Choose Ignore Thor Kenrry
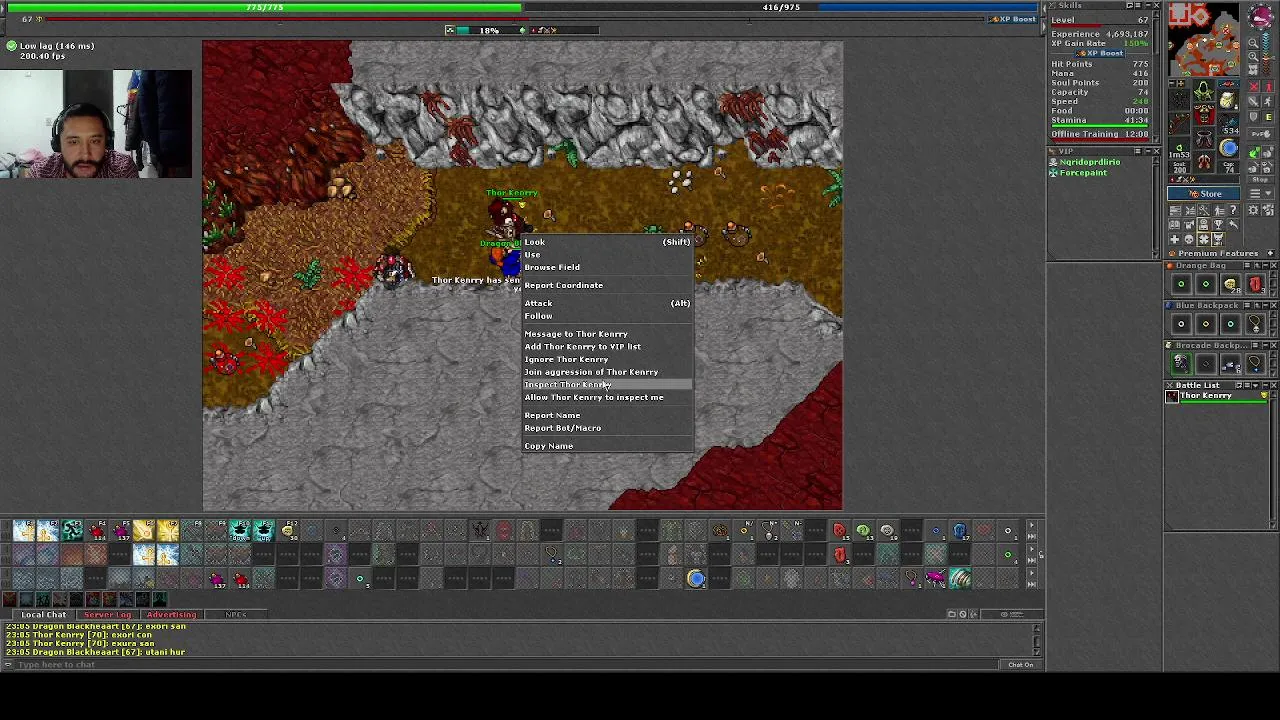This screenshot has width=1280, height=720. pyautogui.click(x=566, y=359)
